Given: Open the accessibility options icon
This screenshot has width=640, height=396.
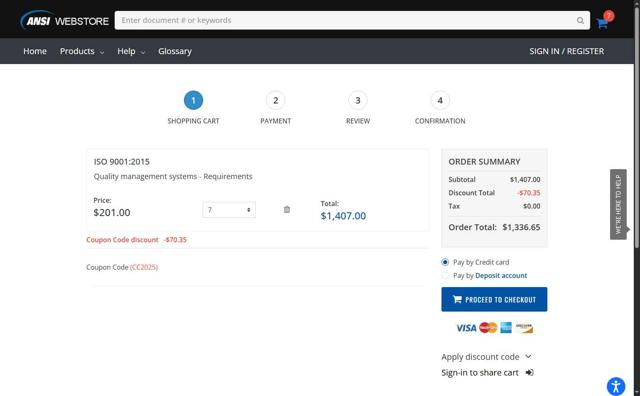Looking at the screenshot, I should [616, 386].
